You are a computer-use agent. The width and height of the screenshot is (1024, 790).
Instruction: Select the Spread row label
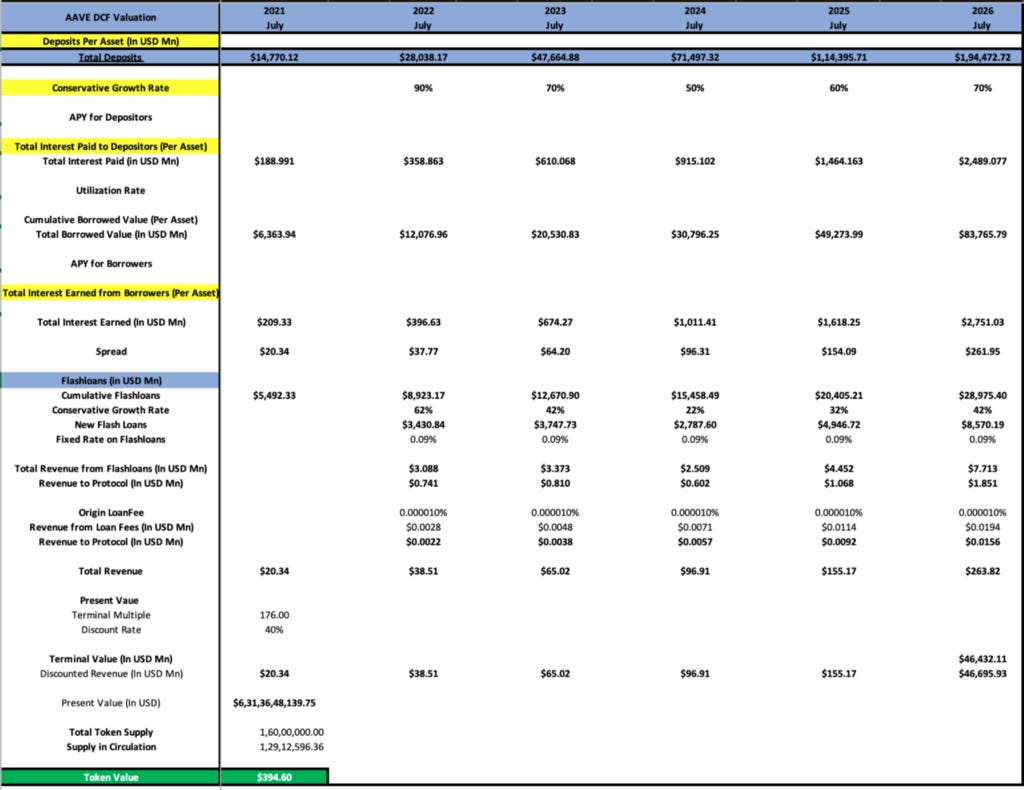pyautogui.click(x=111, y=352)
